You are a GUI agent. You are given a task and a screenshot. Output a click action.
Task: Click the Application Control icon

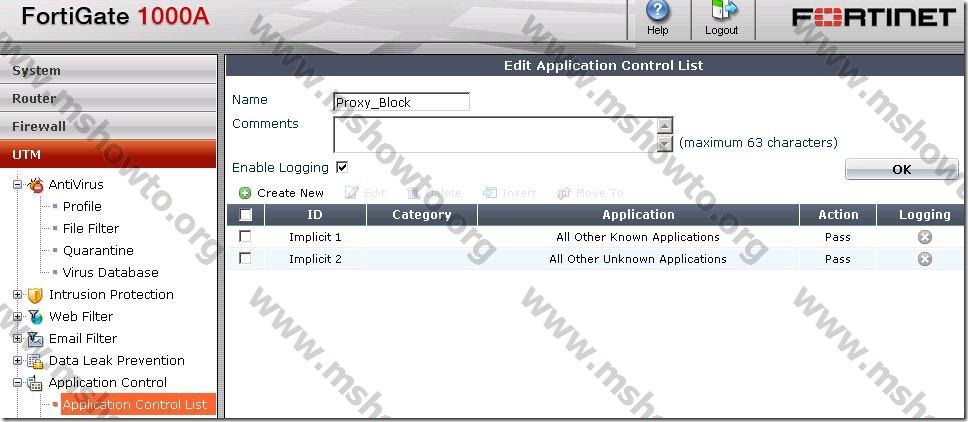pyautogui.click(x=35, y=383)
